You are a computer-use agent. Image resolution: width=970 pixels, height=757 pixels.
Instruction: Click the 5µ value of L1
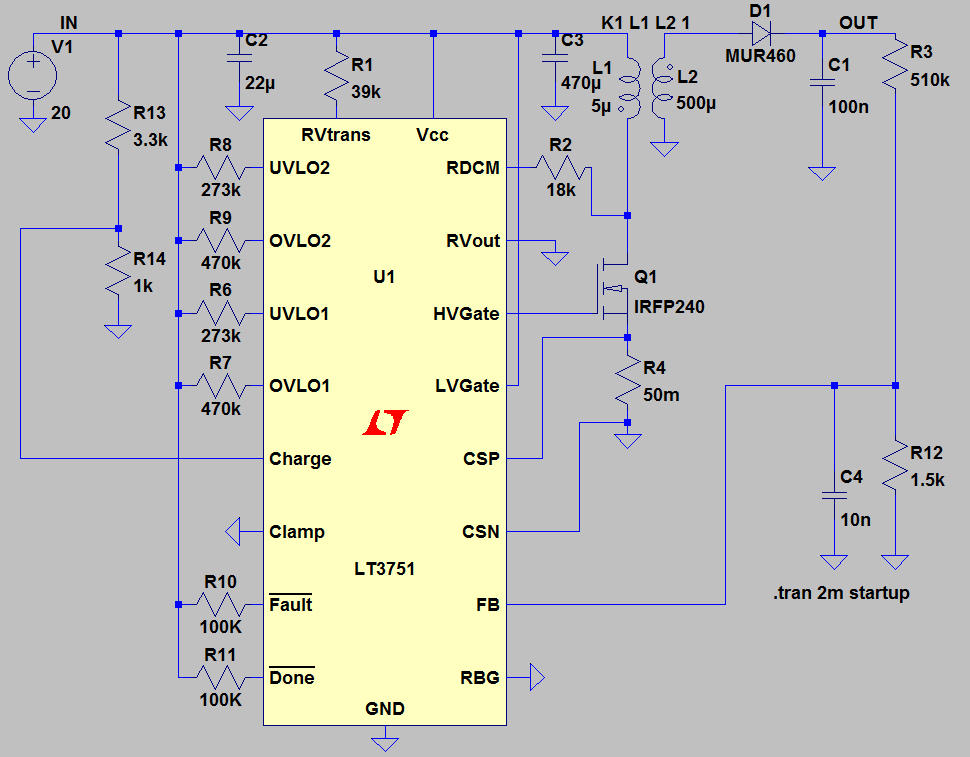point(601,106)
